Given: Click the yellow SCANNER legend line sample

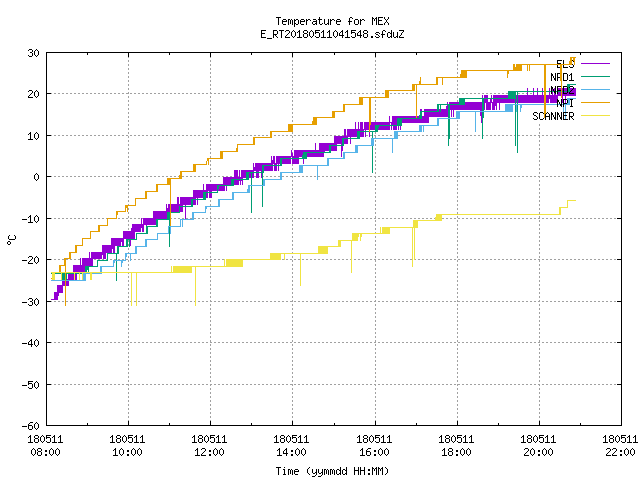Looking at the screenshot, I should pyautogui.click(x=595, y=116).
